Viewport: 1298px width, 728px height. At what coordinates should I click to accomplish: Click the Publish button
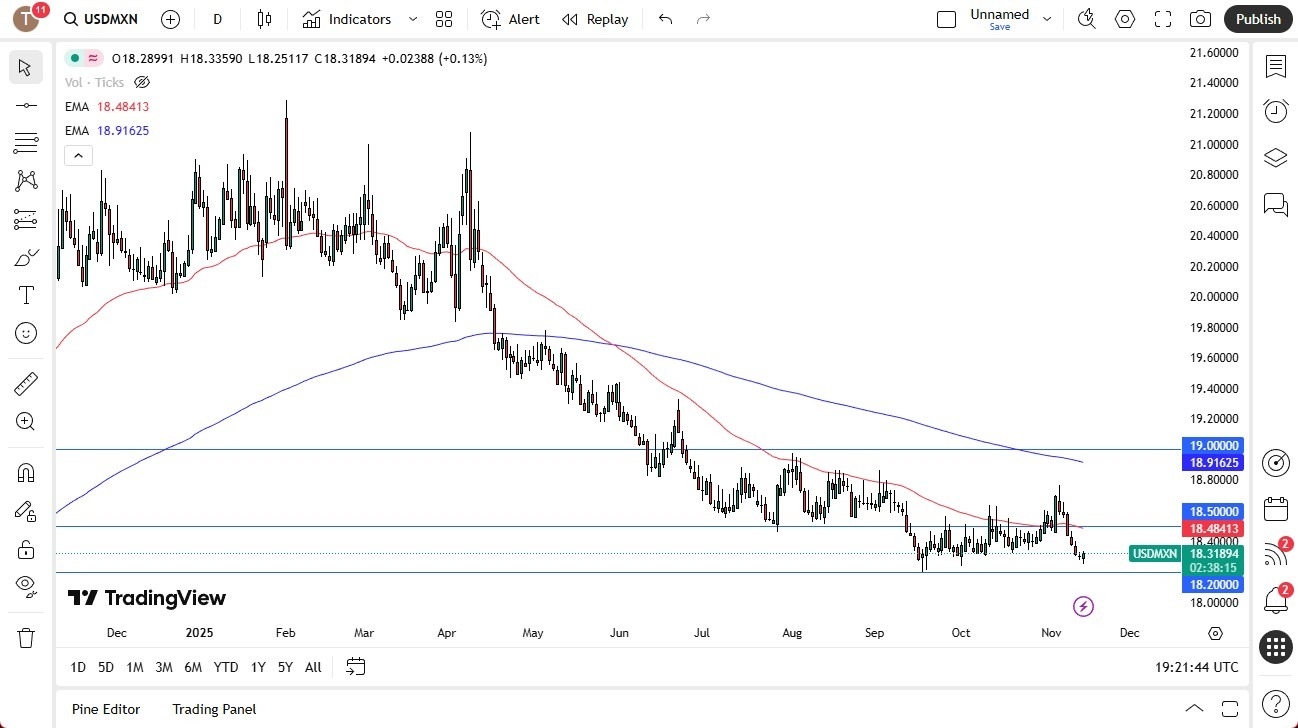[x=1257, y=19]
